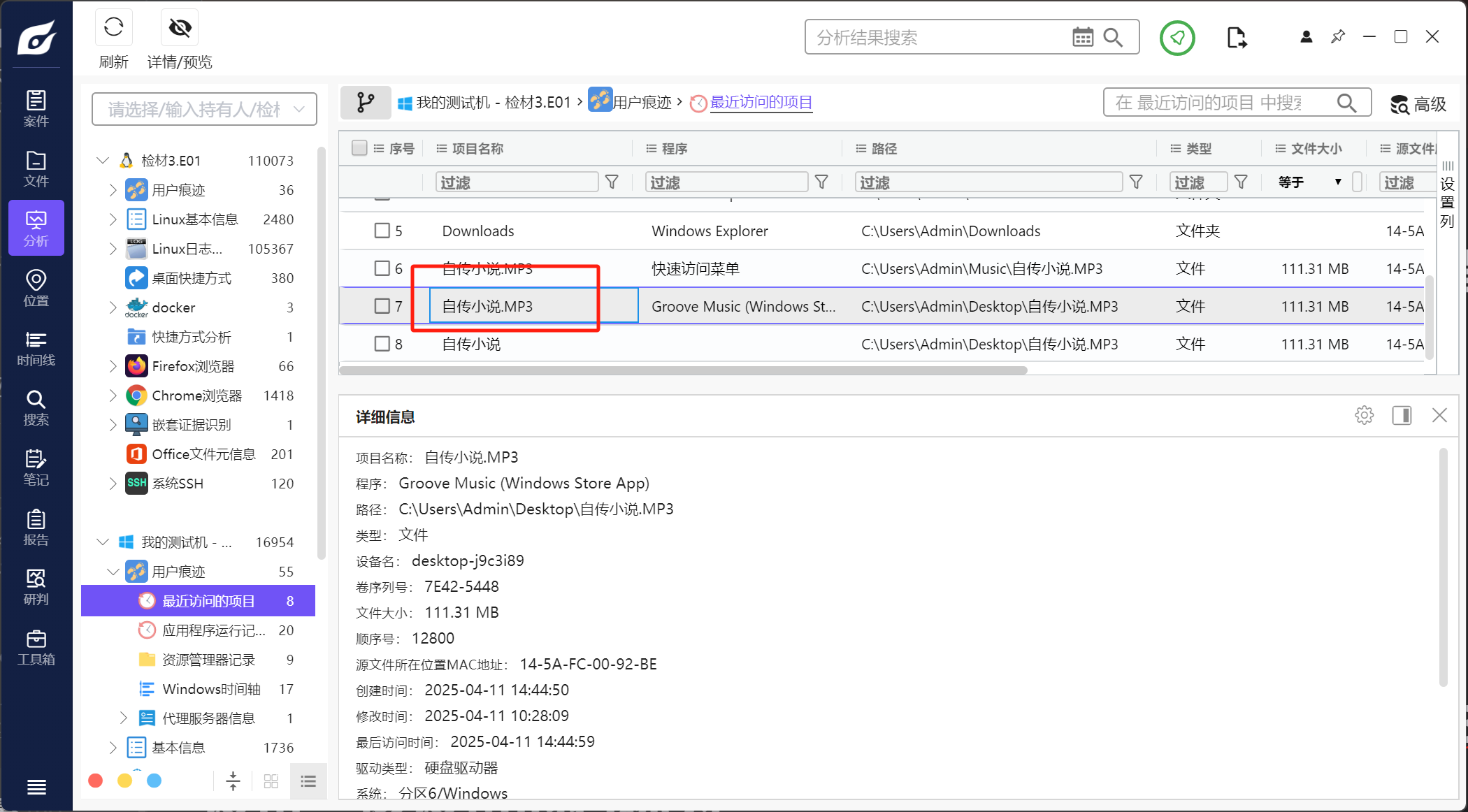Open the 请选择/输入持有人 dropdown

204,109
